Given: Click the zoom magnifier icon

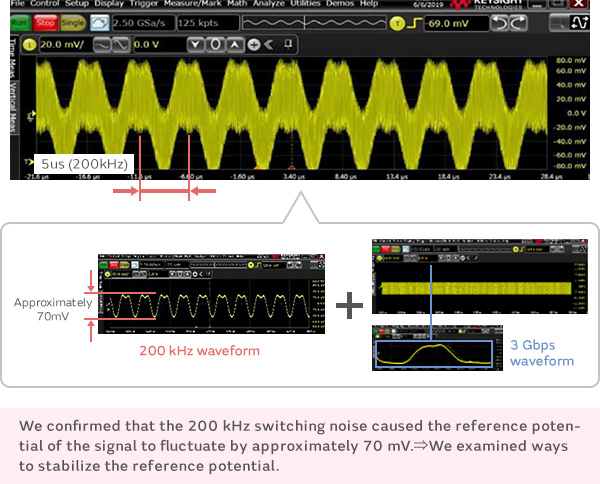Looking at the screenshot, I should coord(557,21).
